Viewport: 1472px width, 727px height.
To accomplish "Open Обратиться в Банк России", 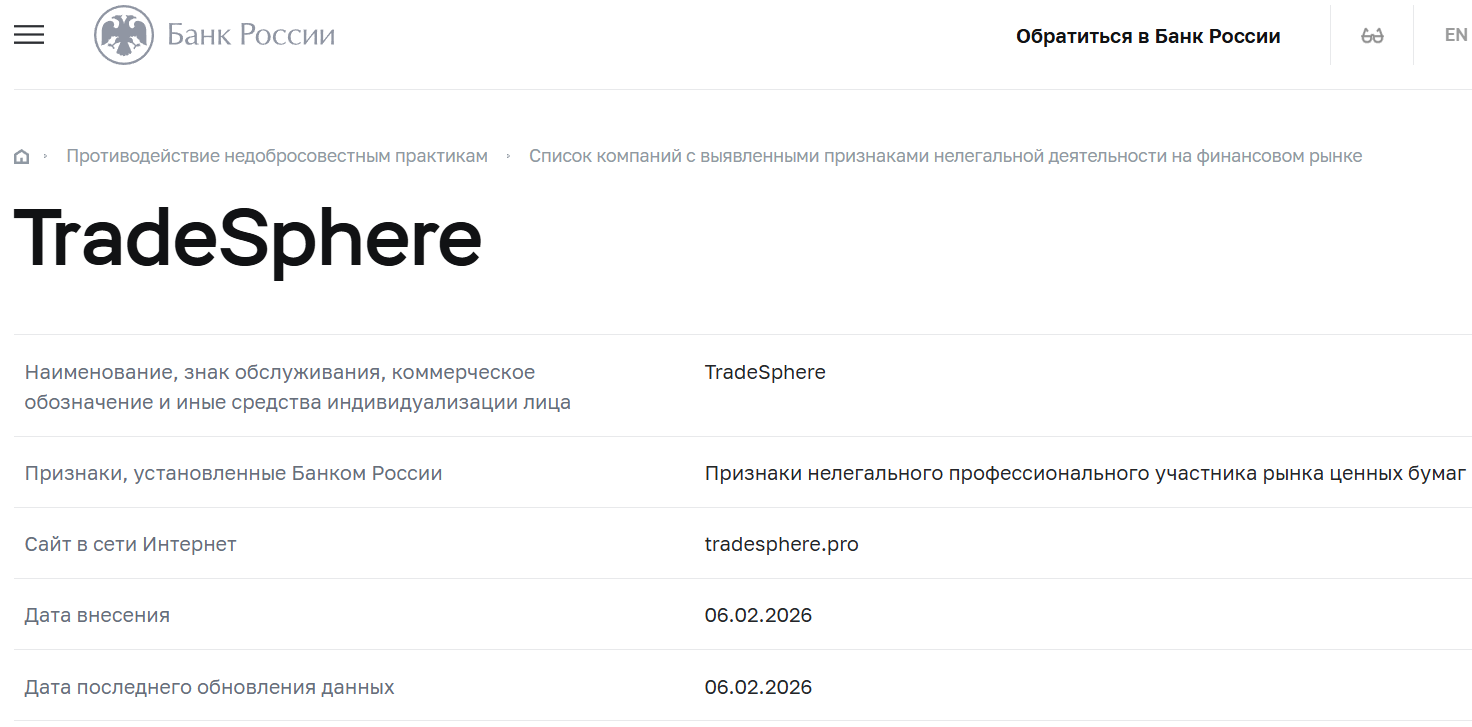I will 1147,35.
